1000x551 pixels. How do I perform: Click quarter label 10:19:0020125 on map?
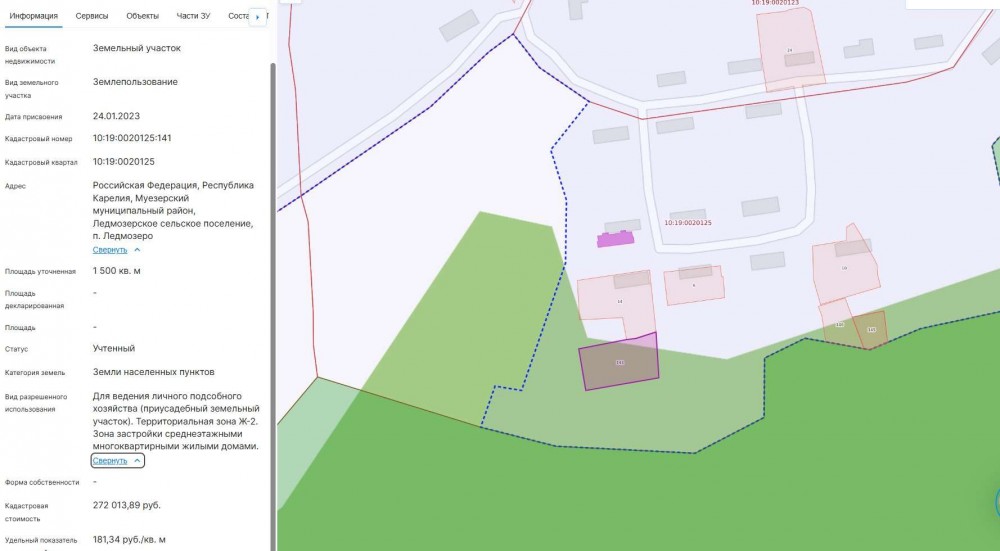[x=687, y=222]
